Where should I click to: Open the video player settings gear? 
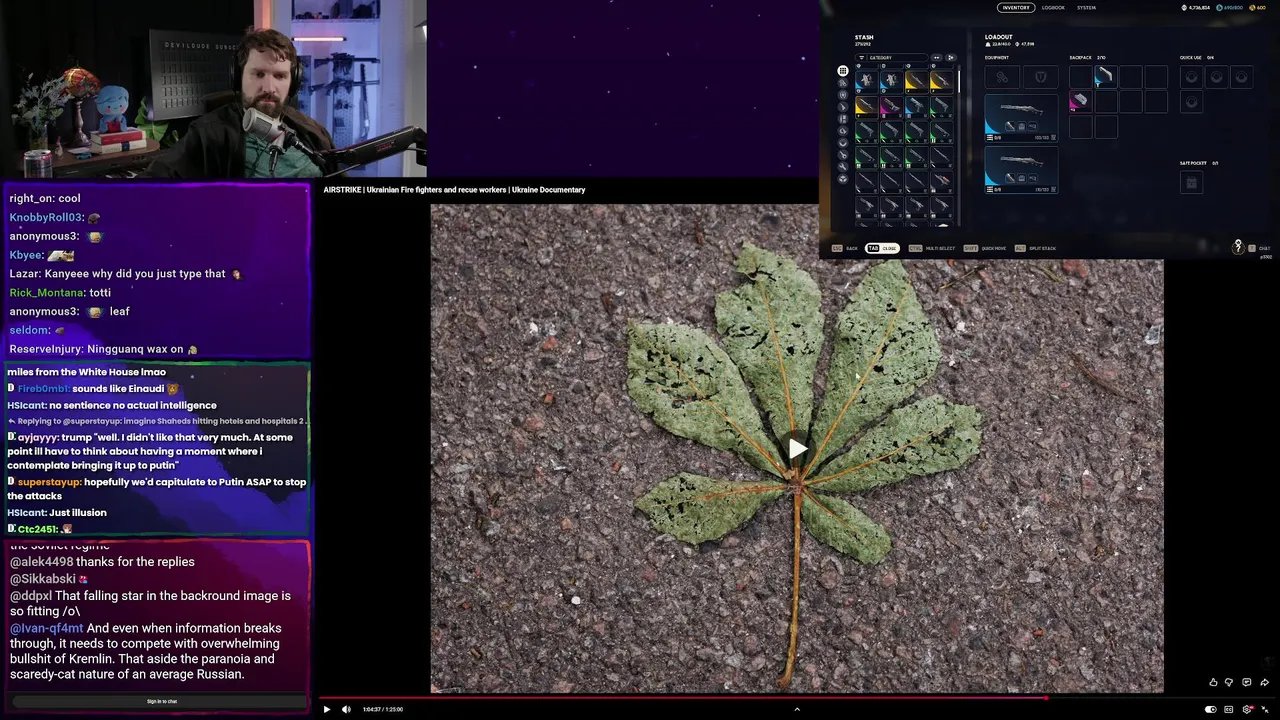(1246, 709)
